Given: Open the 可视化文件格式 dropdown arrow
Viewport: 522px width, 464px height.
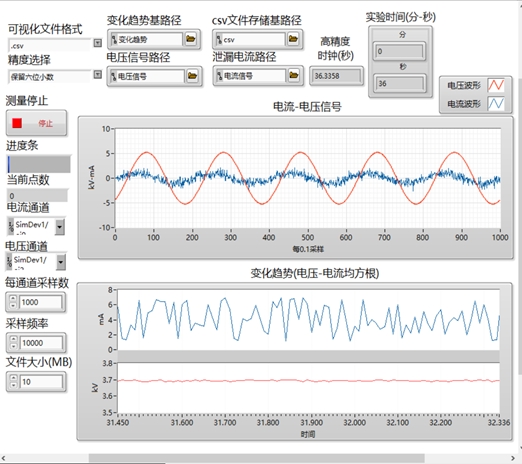Looking at the screenshot, I should point(97,43).
